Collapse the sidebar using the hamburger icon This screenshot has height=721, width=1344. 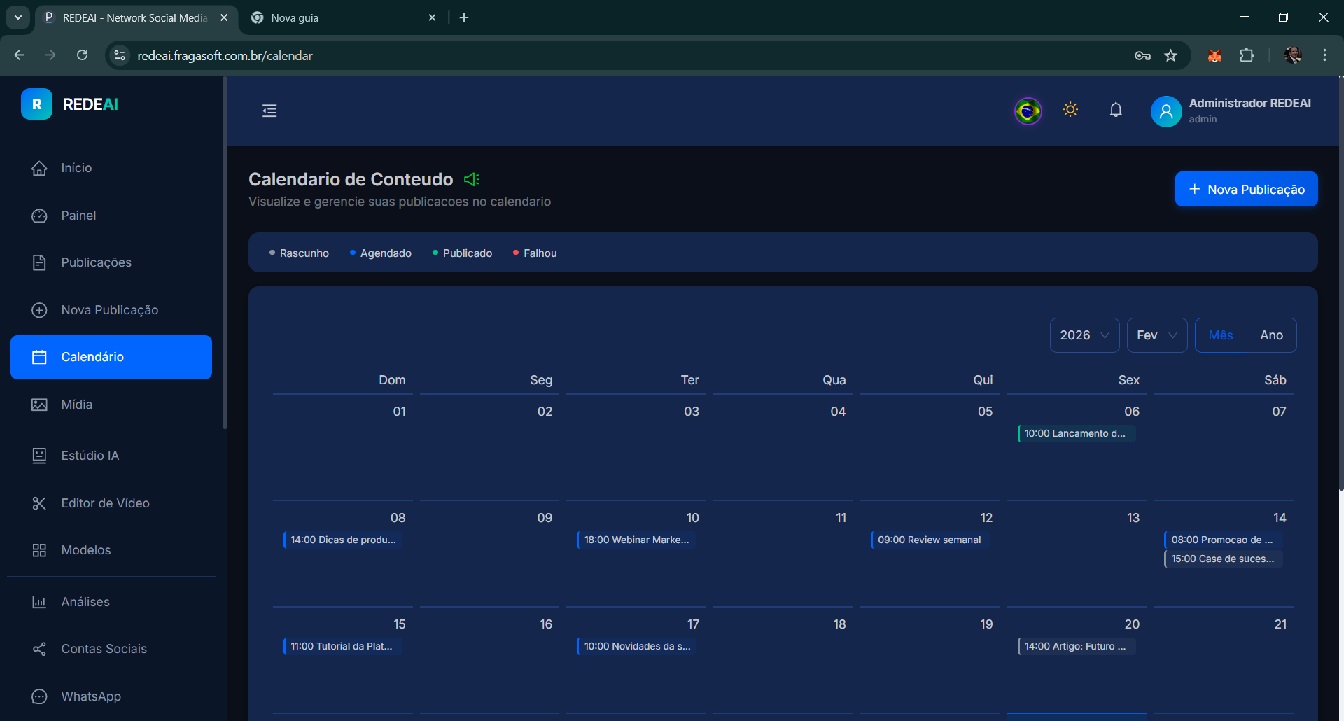click(269, 111)
